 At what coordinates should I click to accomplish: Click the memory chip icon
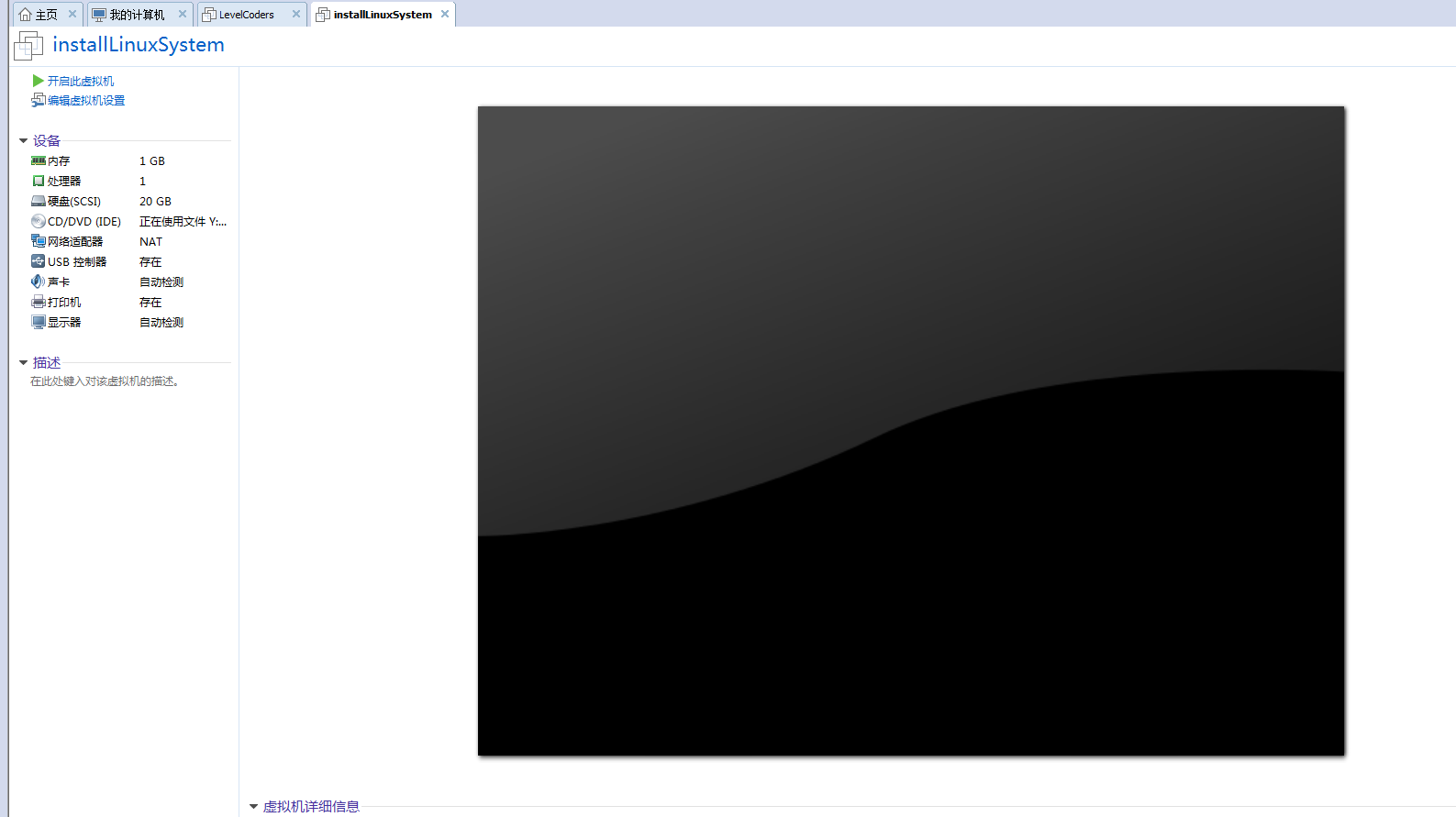click(38, 160)
